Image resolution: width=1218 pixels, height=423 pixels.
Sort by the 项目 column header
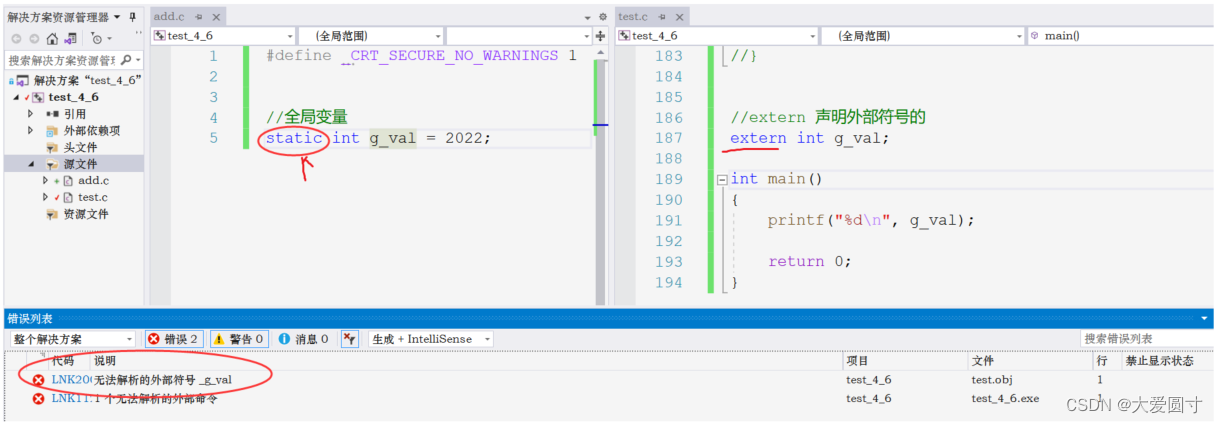857,360
